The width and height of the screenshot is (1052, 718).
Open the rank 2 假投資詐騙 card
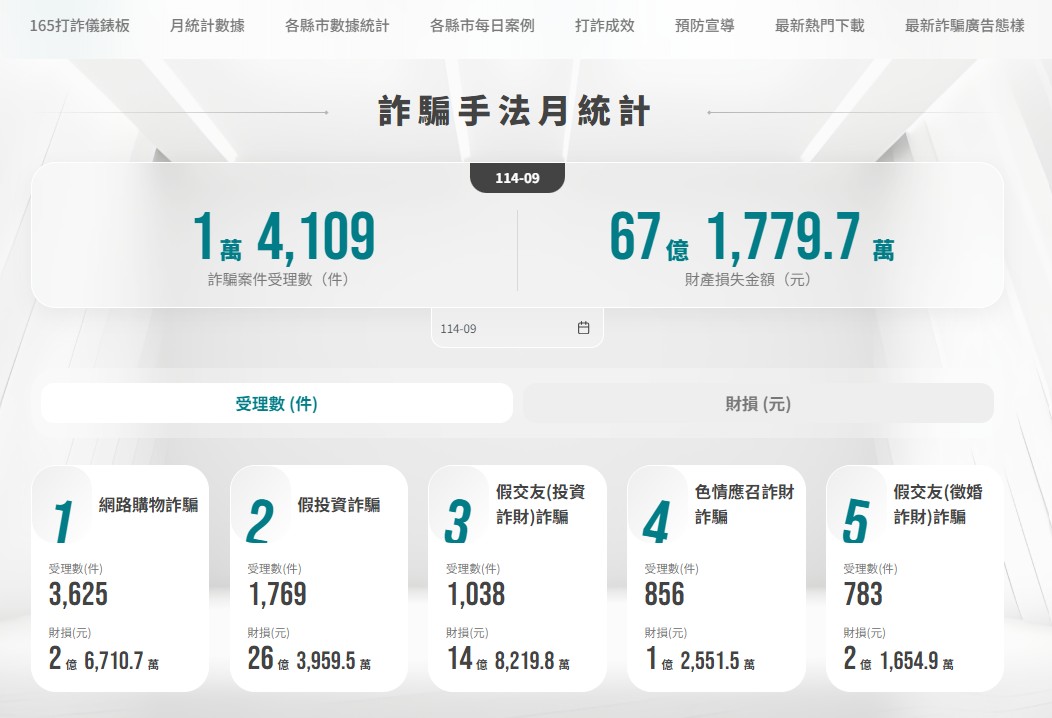(318, 578)
